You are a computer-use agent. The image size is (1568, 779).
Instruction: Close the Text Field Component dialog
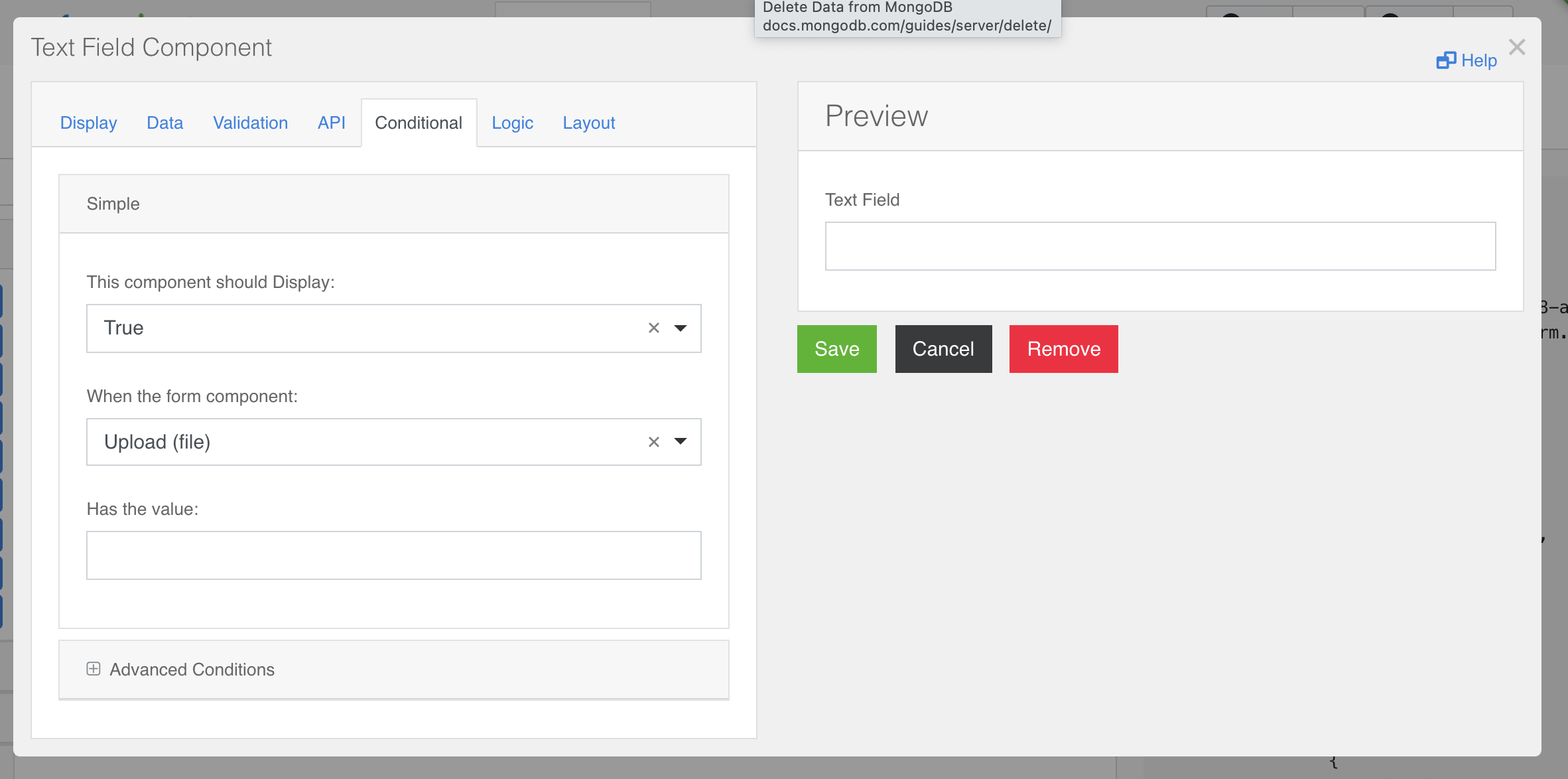[1518, 46]
